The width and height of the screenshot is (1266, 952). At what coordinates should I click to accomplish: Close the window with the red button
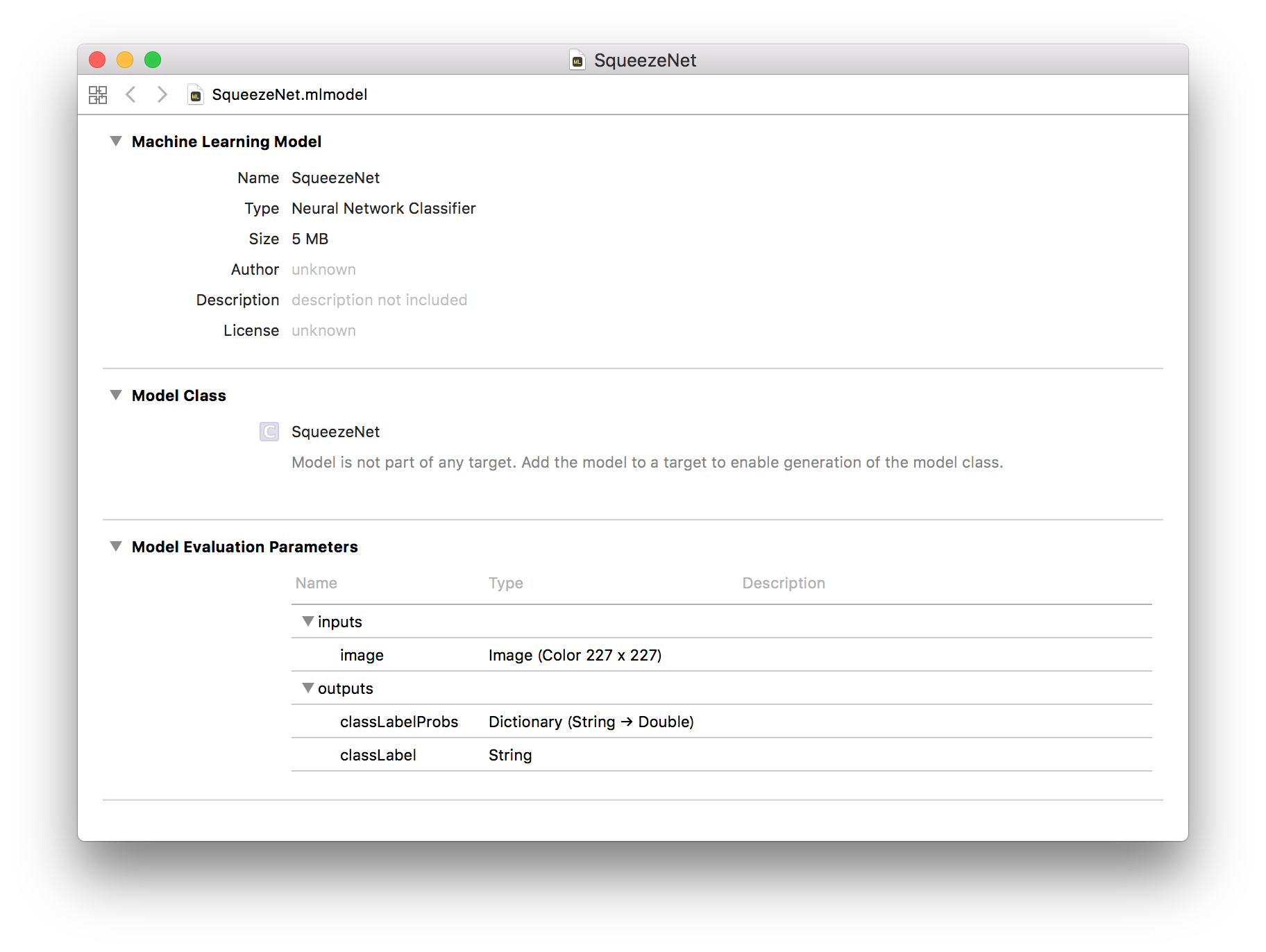(97, 60)
